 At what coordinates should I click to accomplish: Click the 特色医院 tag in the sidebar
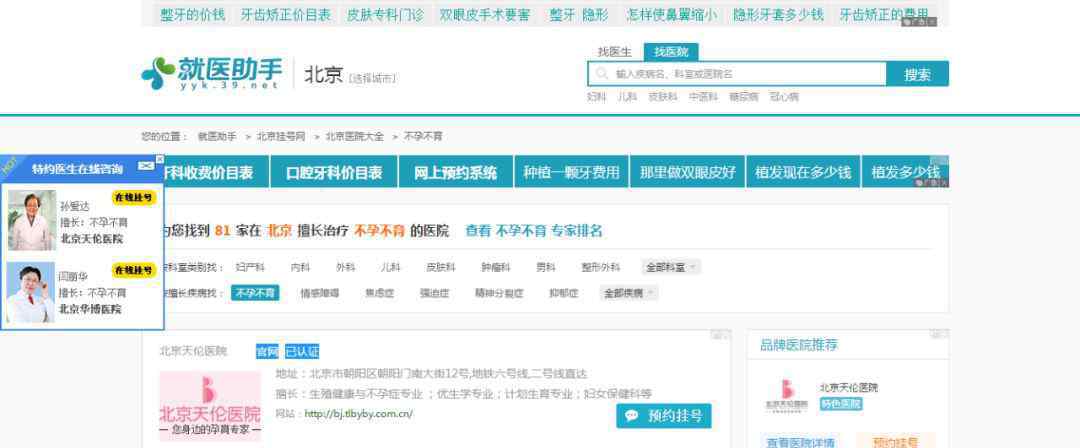click(x=840, y=405)
